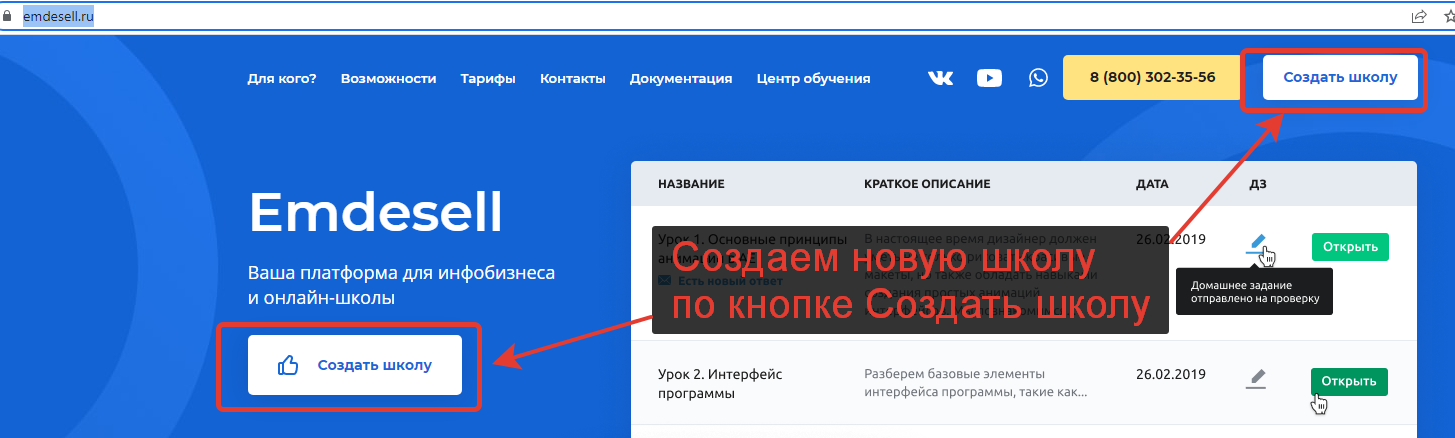Viewport: 1455px width, 438px height.
Task: Click Открыть button for Урок 2
Action: 1349,381
